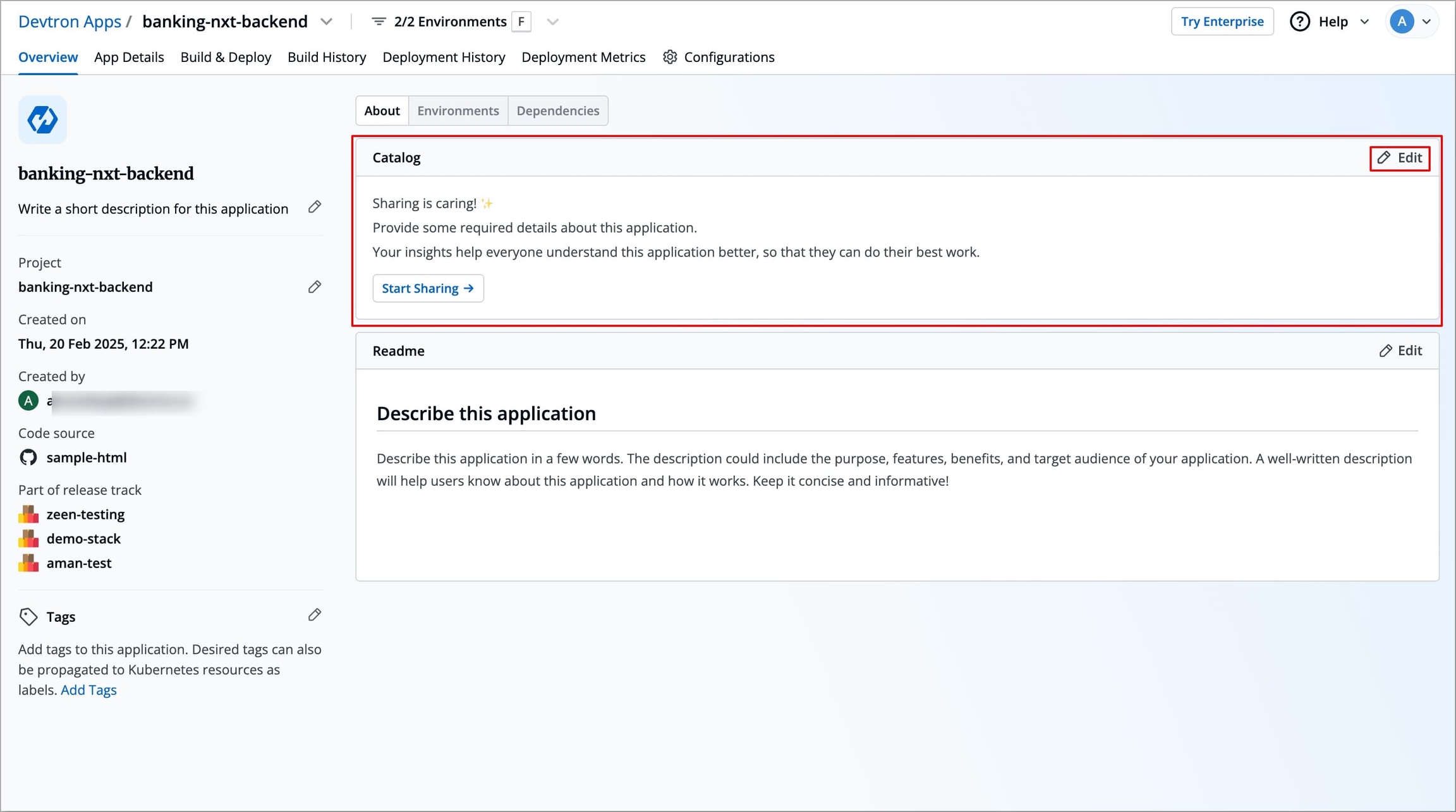Go to the Build History tab
The height and width of the screenshot is (812, 1456).
click(327, 57)
